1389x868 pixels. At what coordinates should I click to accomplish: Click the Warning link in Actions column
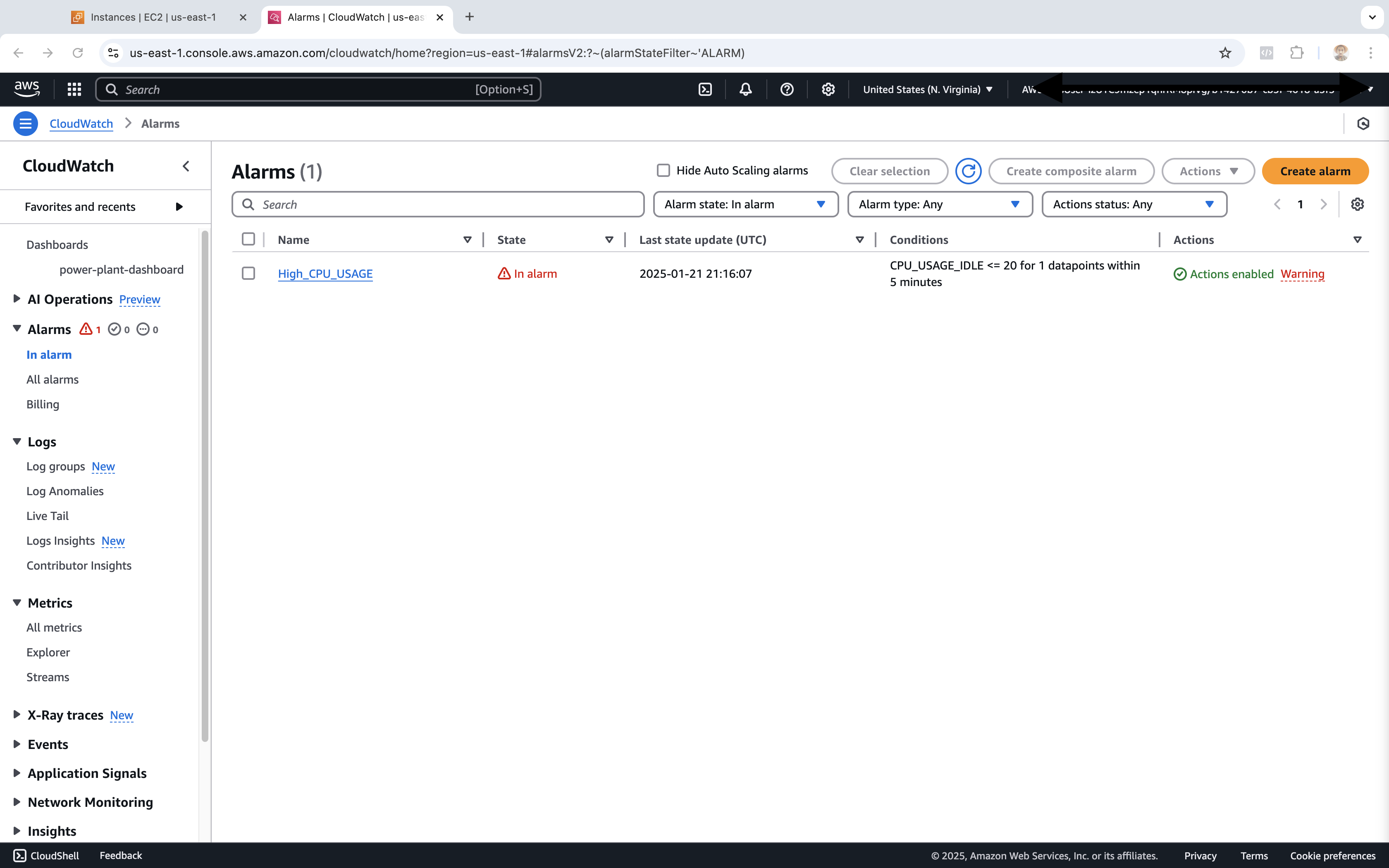click(x=1302, y=274)
